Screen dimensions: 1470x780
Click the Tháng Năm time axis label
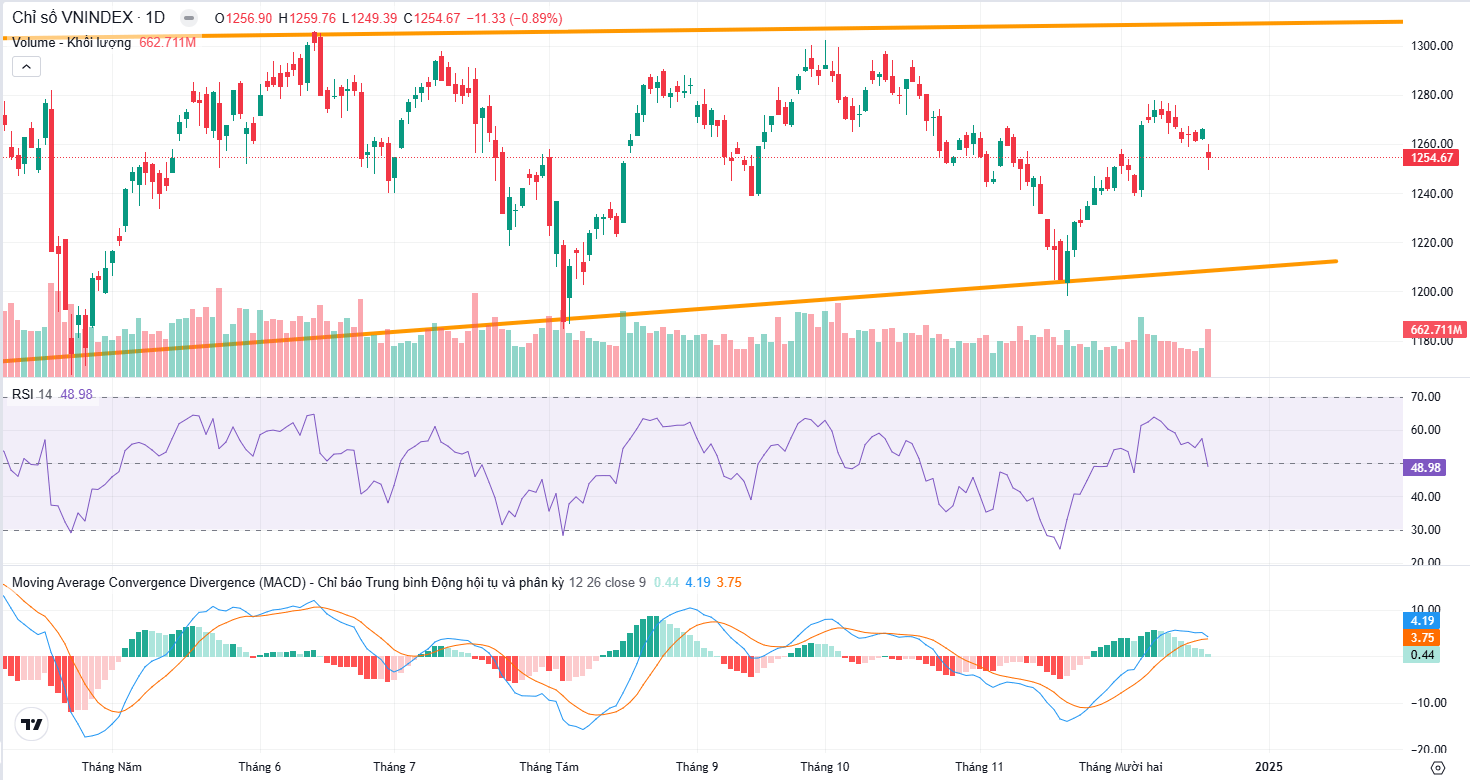pyautogui.click(x=112, y=767)
